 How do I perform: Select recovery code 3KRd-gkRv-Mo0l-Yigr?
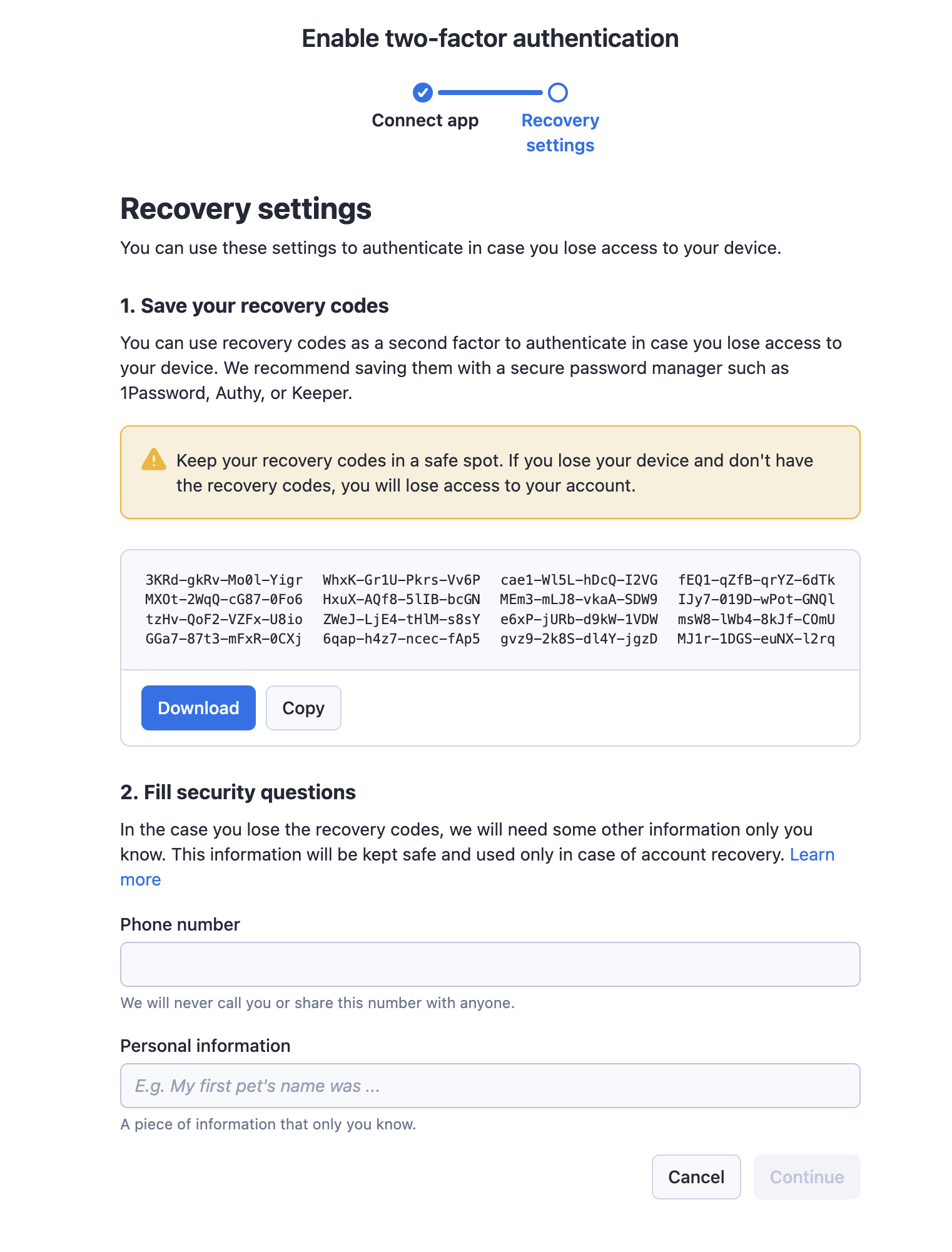[x=223, y=580]
